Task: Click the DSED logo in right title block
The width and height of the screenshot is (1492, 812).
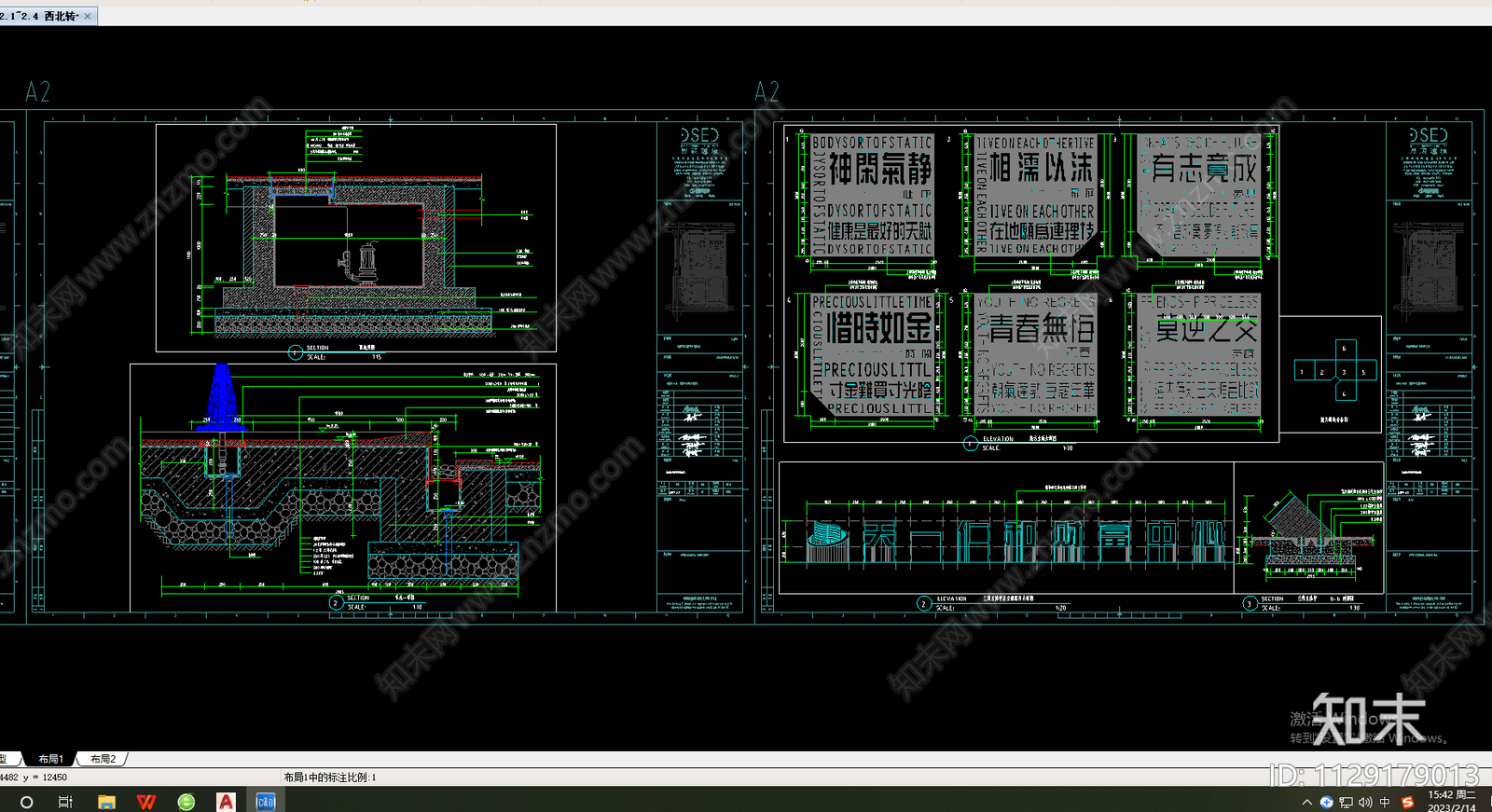Action: 1429,136
